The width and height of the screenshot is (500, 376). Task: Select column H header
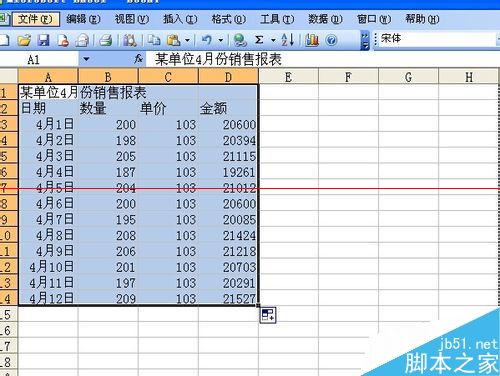[x=469, y=77]
